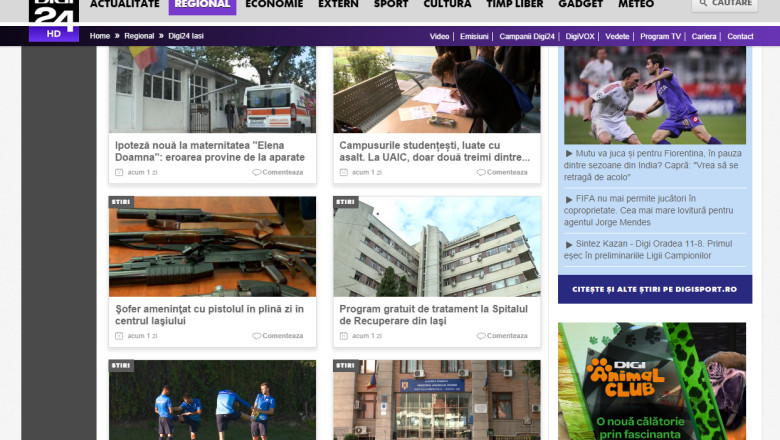780x440 pixels.
Task: Click calendar icon under Elena Doamna article
Action: [120, 172]
